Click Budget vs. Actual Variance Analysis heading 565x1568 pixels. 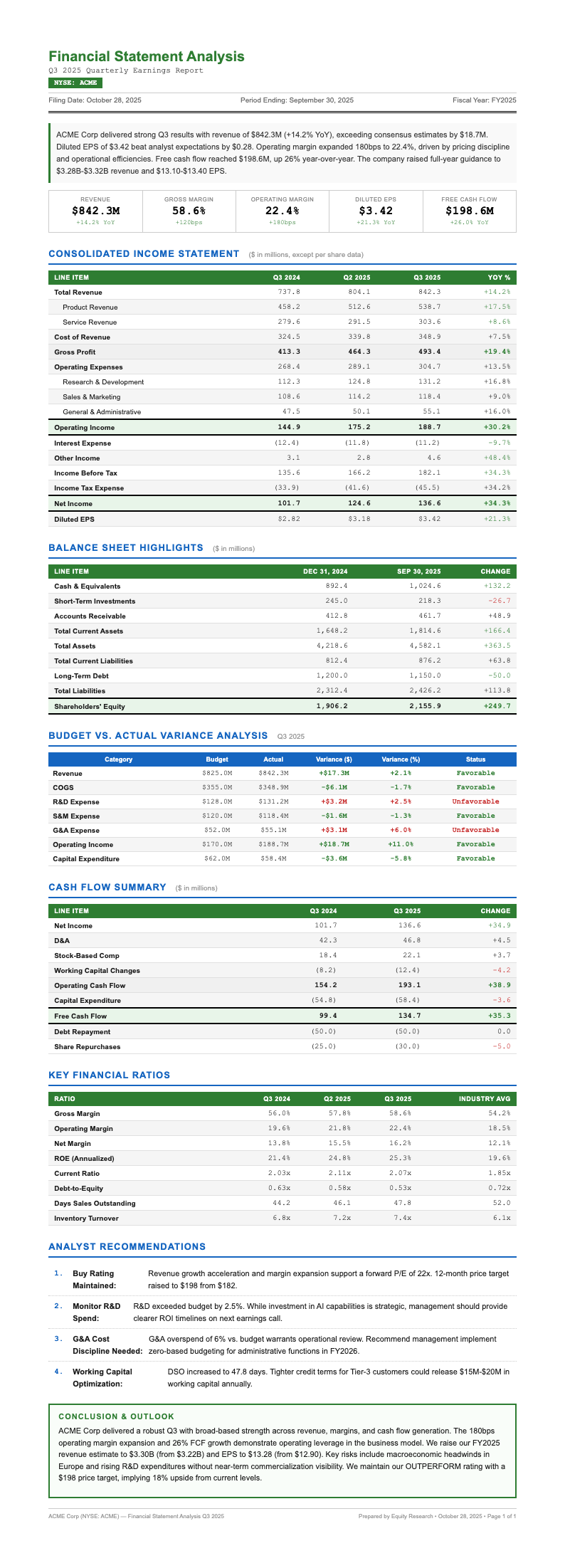[x=158, y=735]
